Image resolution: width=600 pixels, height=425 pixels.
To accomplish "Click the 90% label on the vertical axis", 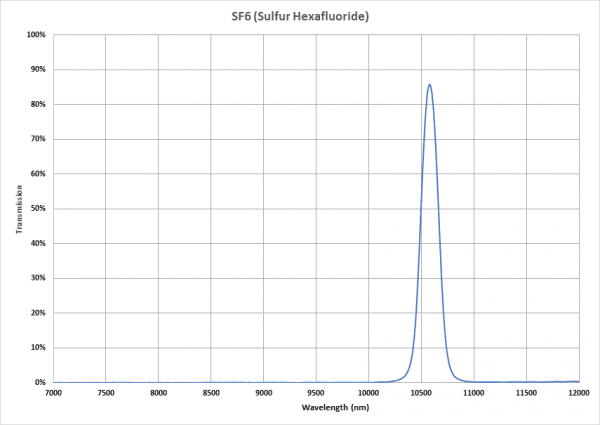I will pos(38,70).
